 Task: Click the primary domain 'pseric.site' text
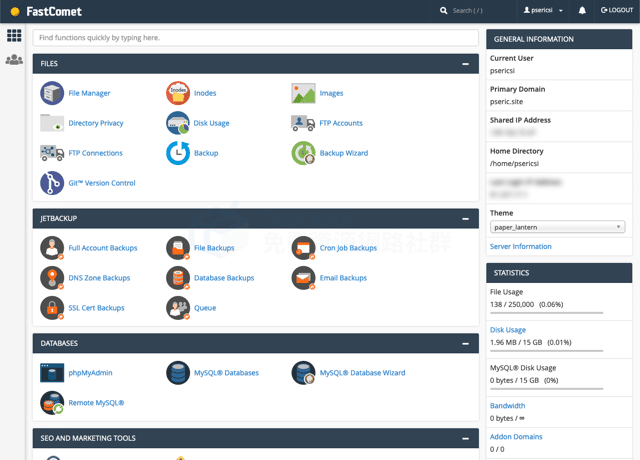tap(506, 102)
